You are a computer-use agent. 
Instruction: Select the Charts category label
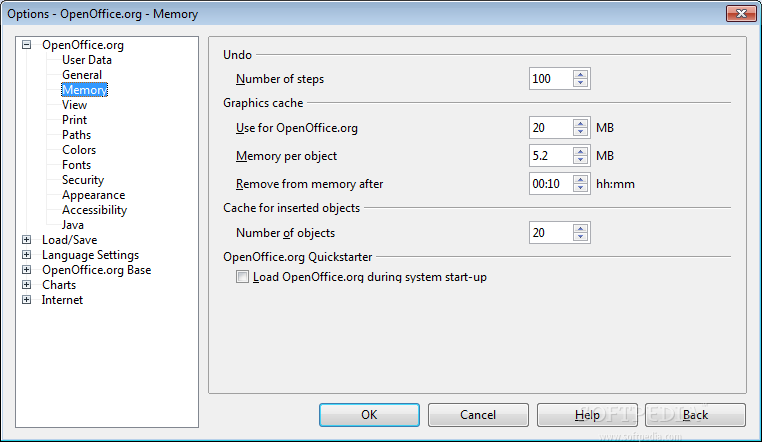tap(59, 285)
